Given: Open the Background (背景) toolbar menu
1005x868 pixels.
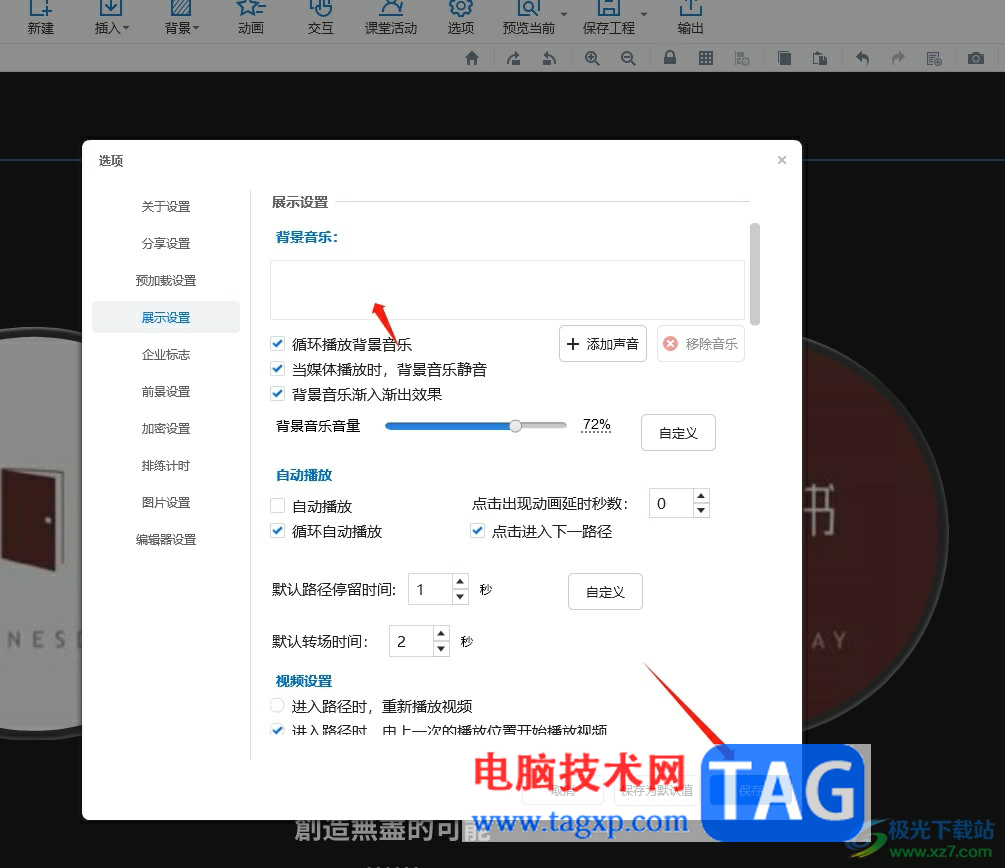Looking at the screenshot, I should coord(181,17).
